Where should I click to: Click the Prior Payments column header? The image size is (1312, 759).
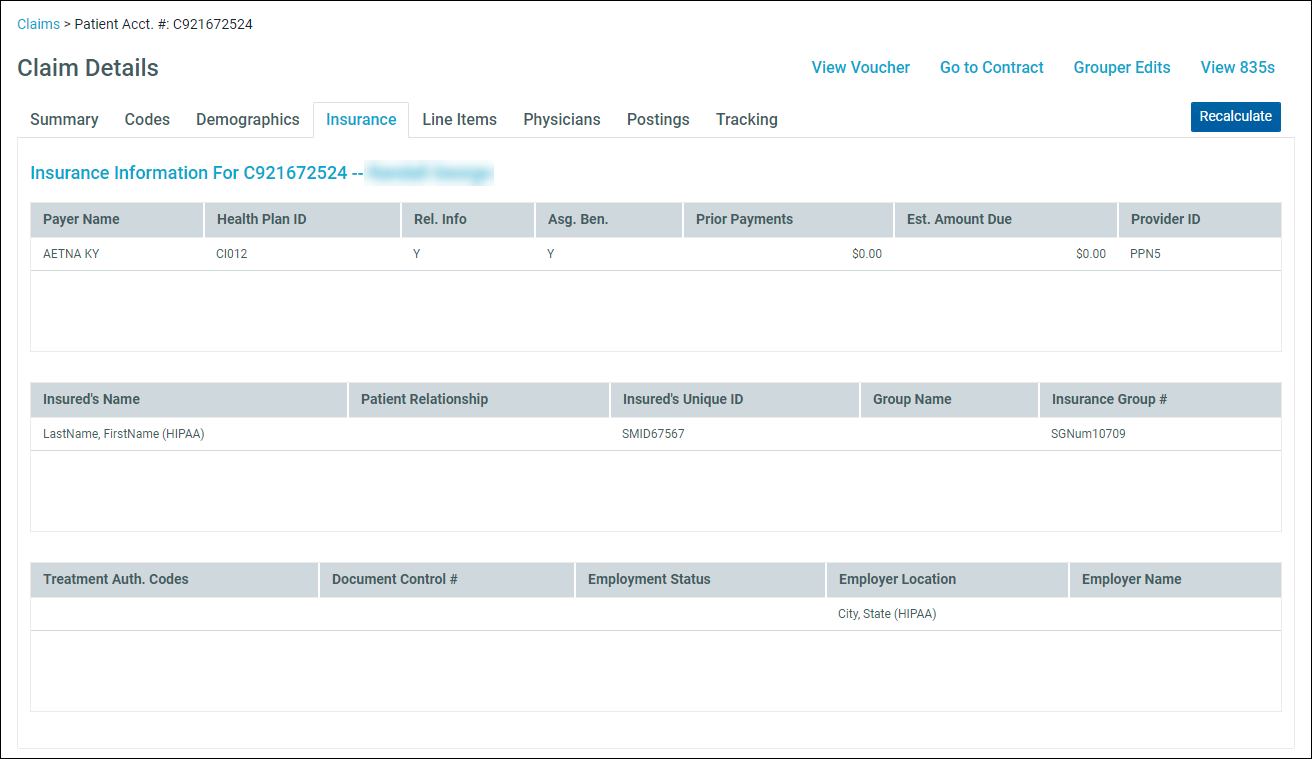[789, 220]
